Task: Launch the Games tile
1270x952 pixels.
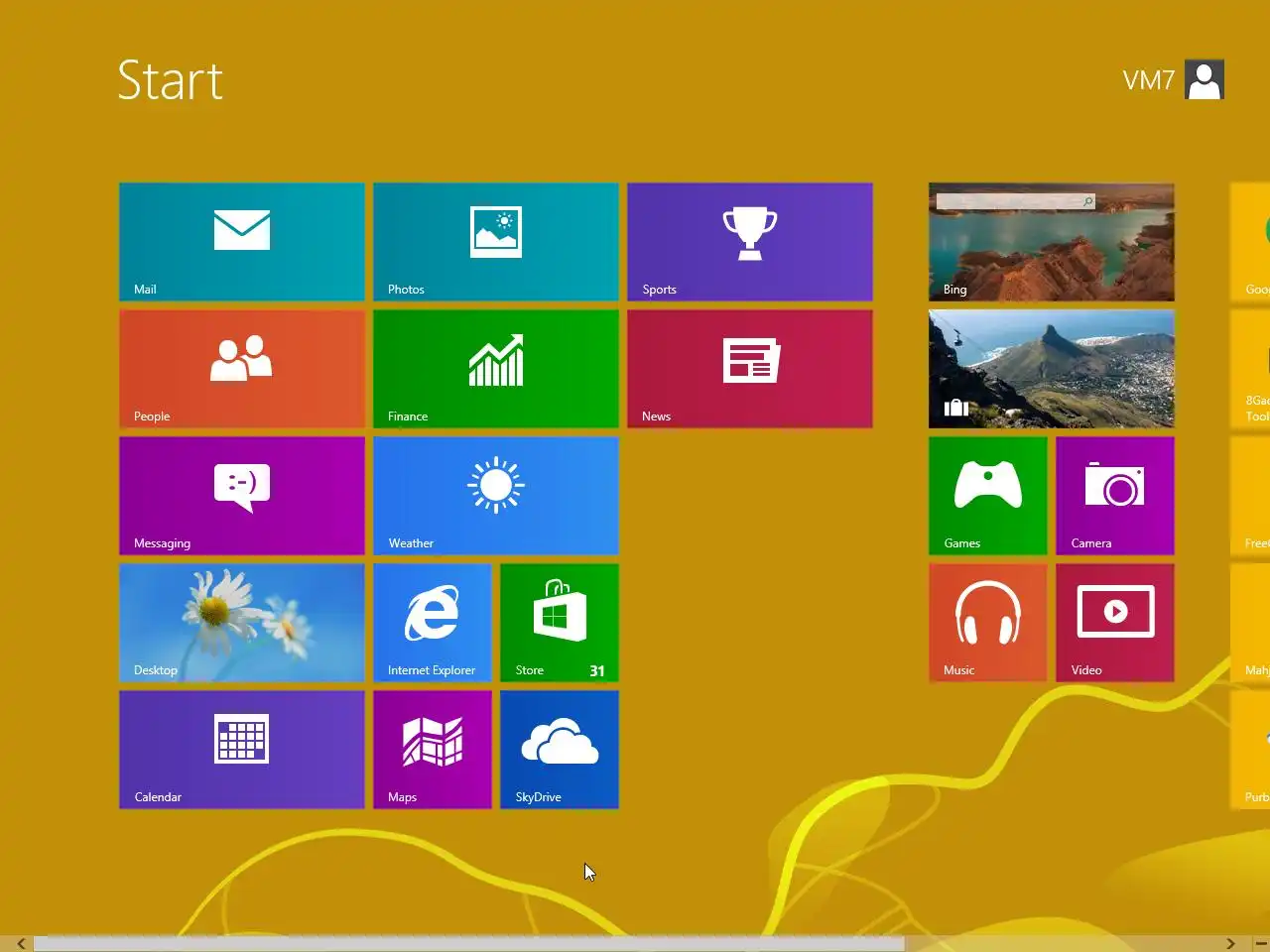Action: [x=988, y=496]
